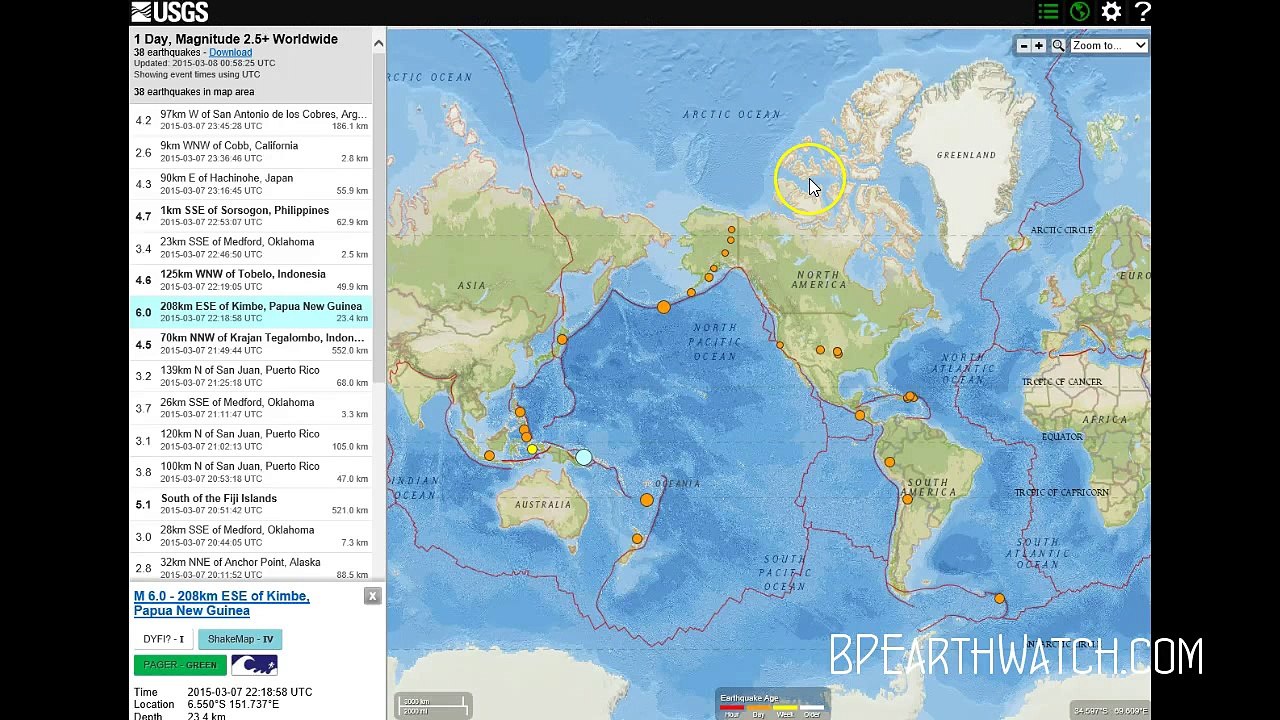Click the topmost Alaska quake marker

pyautogui.click(x=732, y=230)
